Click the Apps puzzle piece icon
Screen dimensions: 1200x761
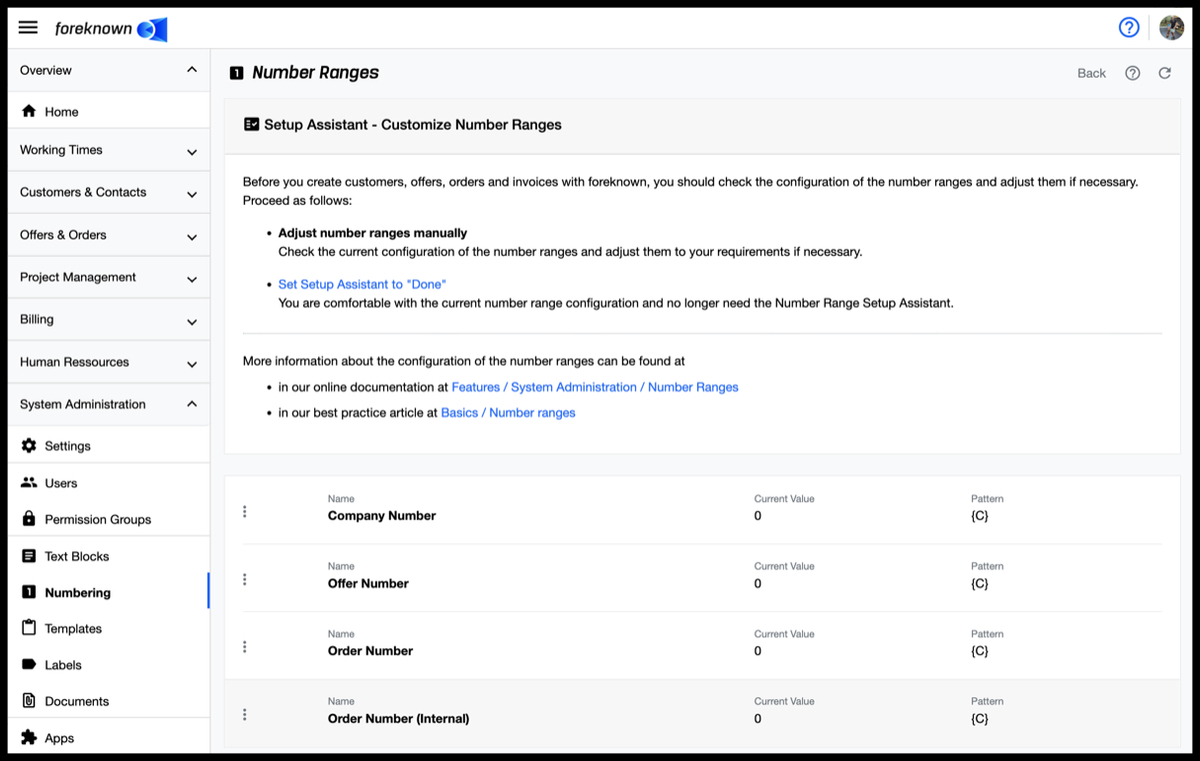29,737
